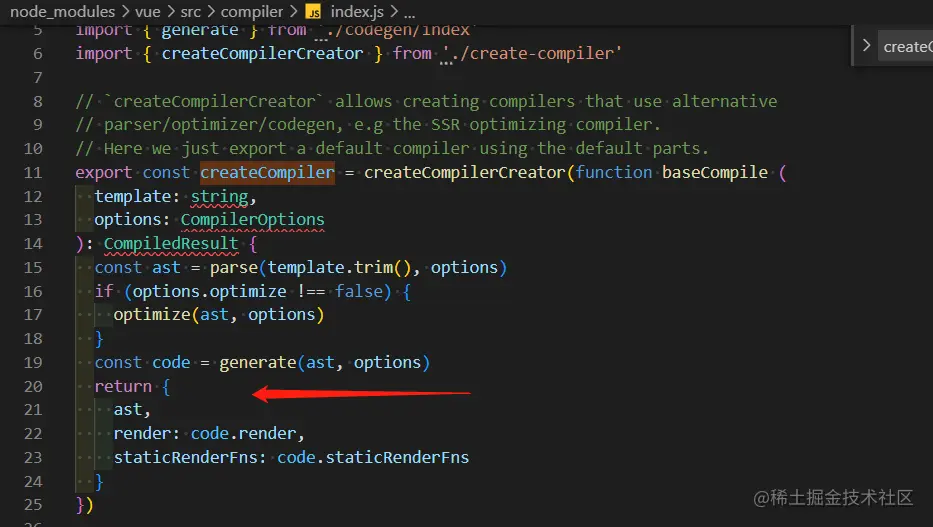Click the 'return' keyword on line 20
This screenshot has height=527, width=933.
point(123,387)
